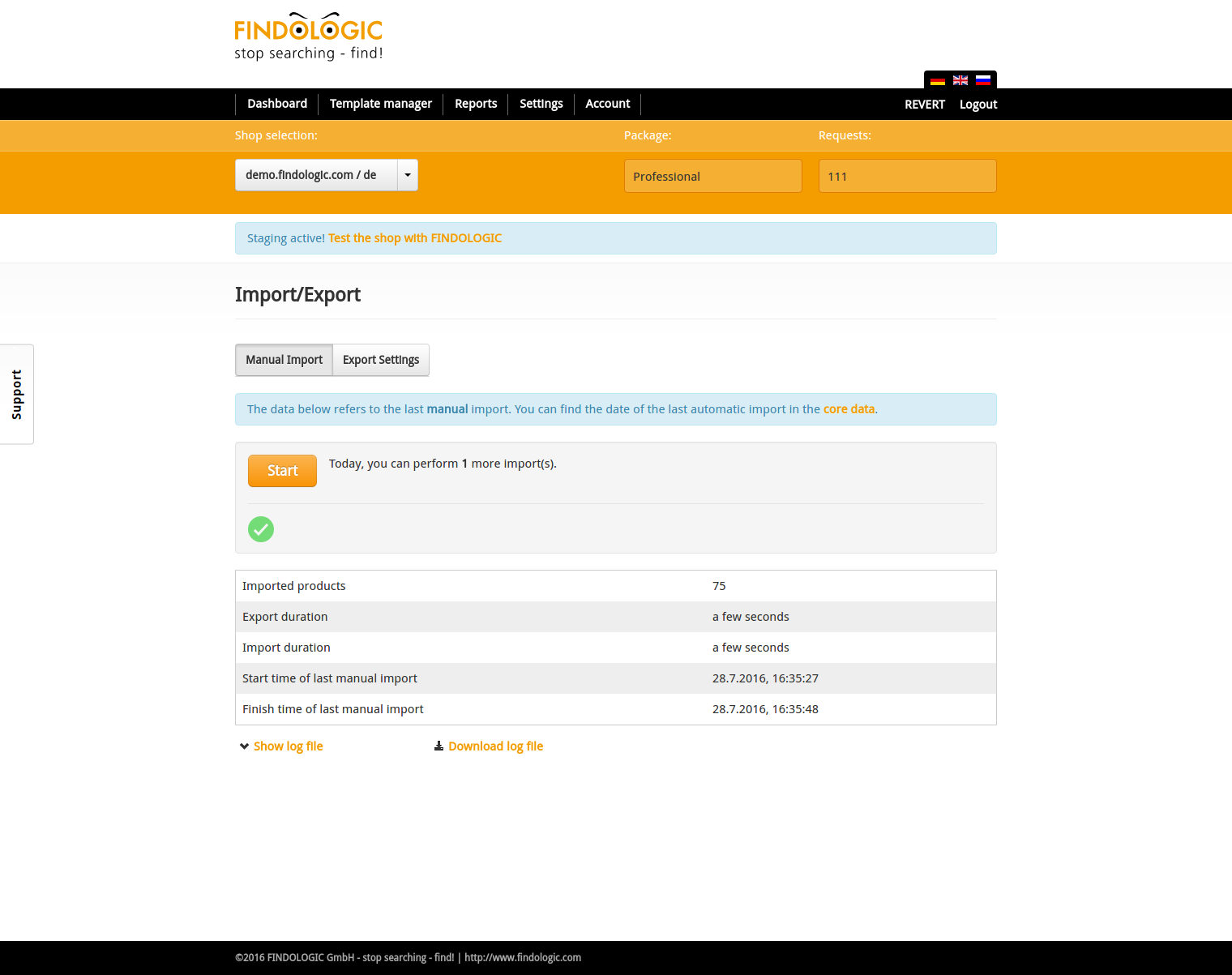Select the imported products value 75
The image size is (1232, 975).
click(x=719, y=586)
